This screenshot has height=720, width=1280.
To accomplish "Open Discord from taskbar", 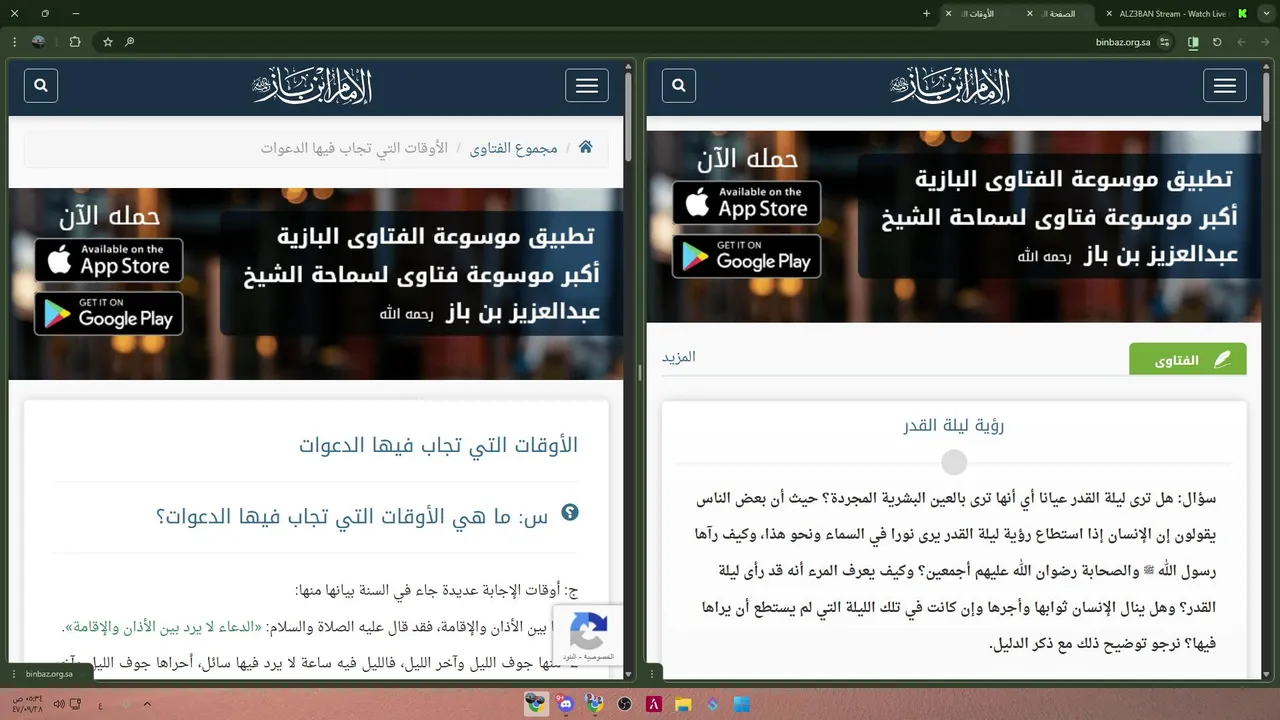I will coord(566,704).
